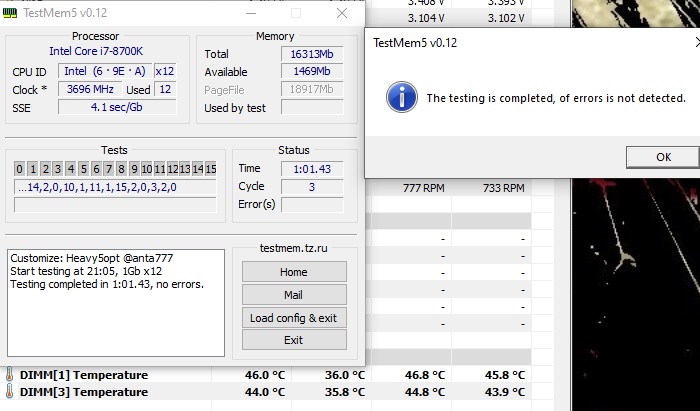
Task: Click the empty test progress bar
Action: click(x=115, y=205)
